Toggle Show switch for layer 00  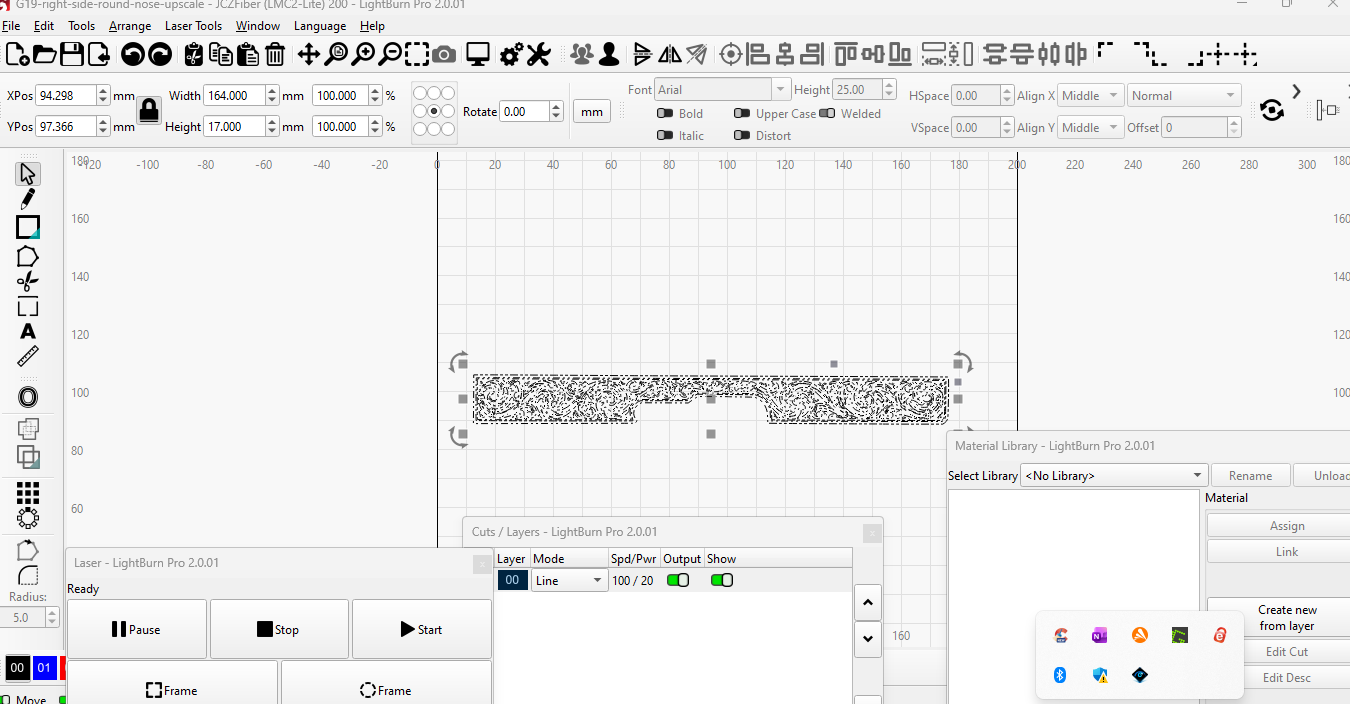(x=721, y=580)
